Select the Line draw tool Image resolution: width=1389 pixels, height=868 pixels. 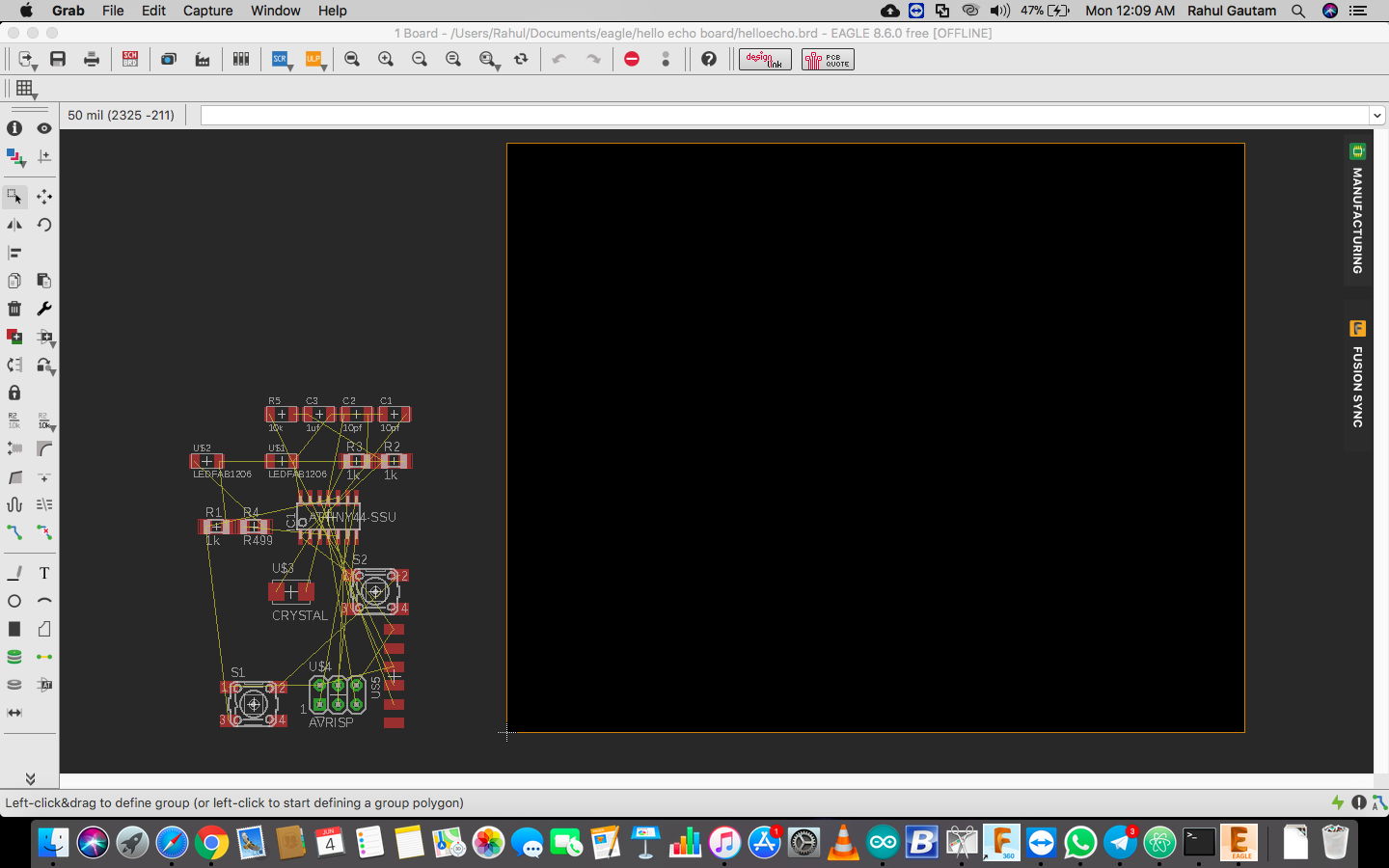tap(14, 573)
